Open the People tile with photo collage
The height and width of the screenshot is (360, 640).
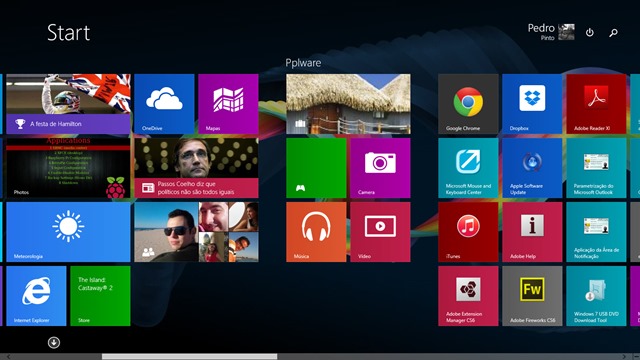[196, 232]
